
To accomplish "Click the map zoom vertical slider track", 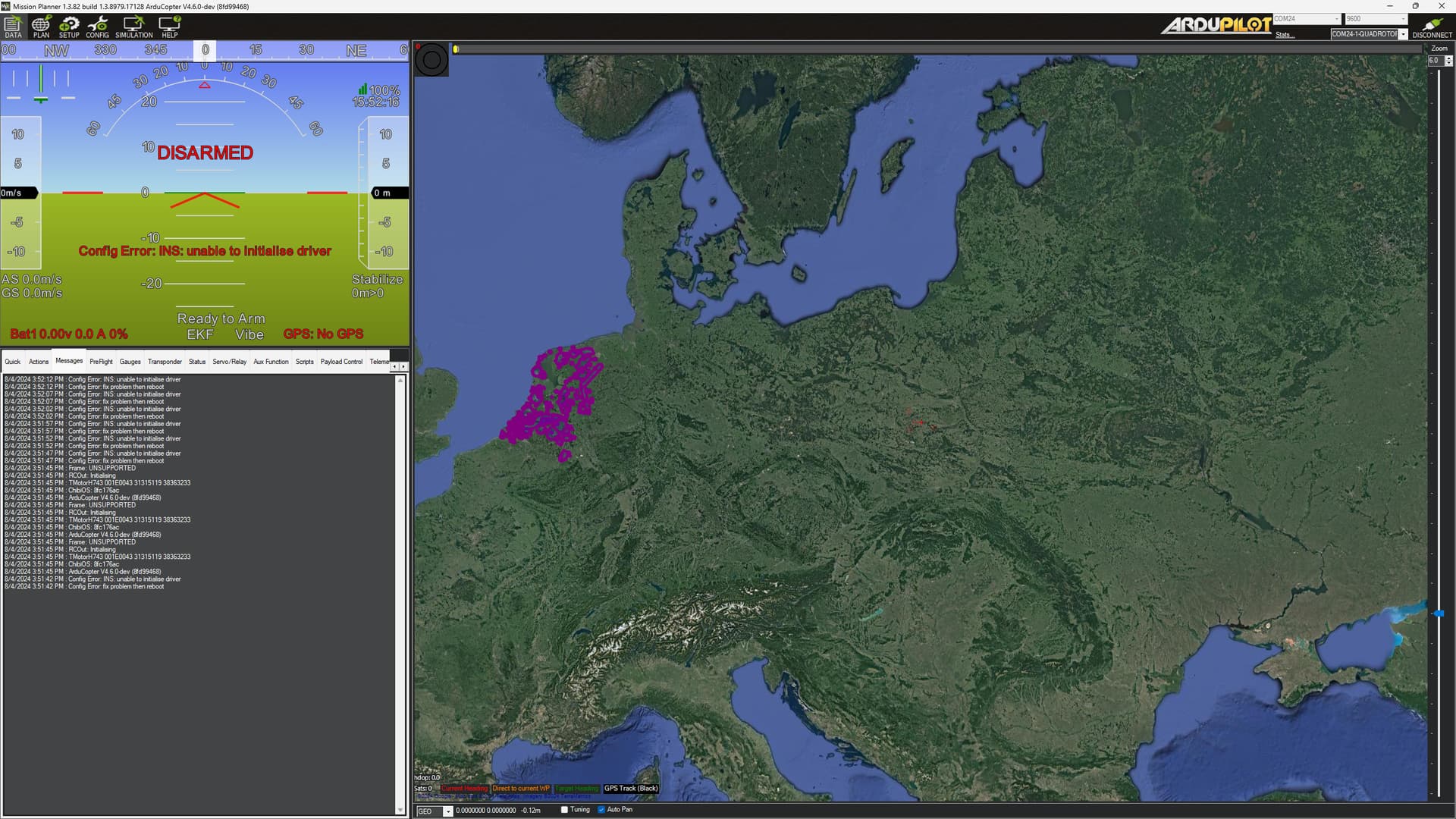I will [1439, 432].
